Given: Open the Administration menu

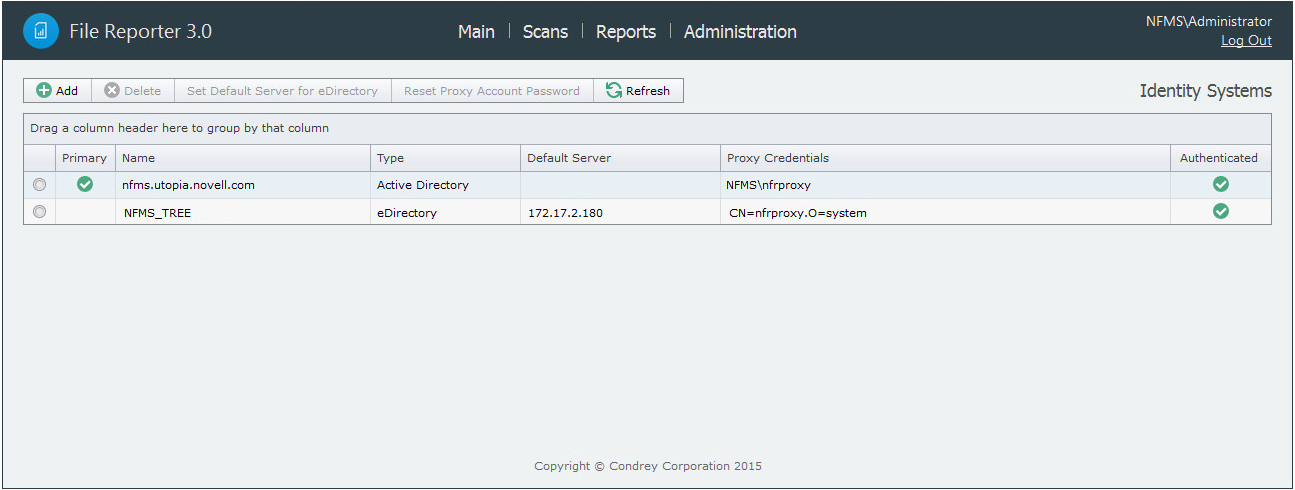Looking at the screenshot, I should (x=740, y=32).
